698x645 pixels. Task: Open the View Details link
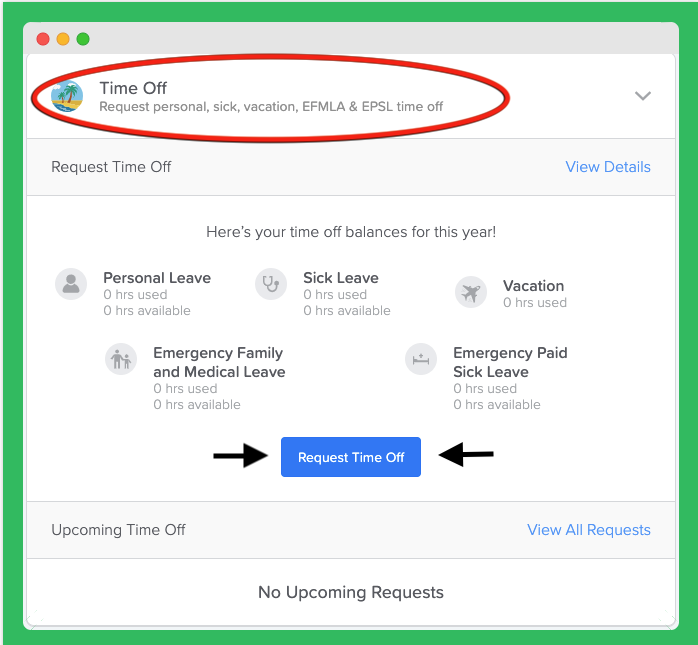[x=608, y=167]
